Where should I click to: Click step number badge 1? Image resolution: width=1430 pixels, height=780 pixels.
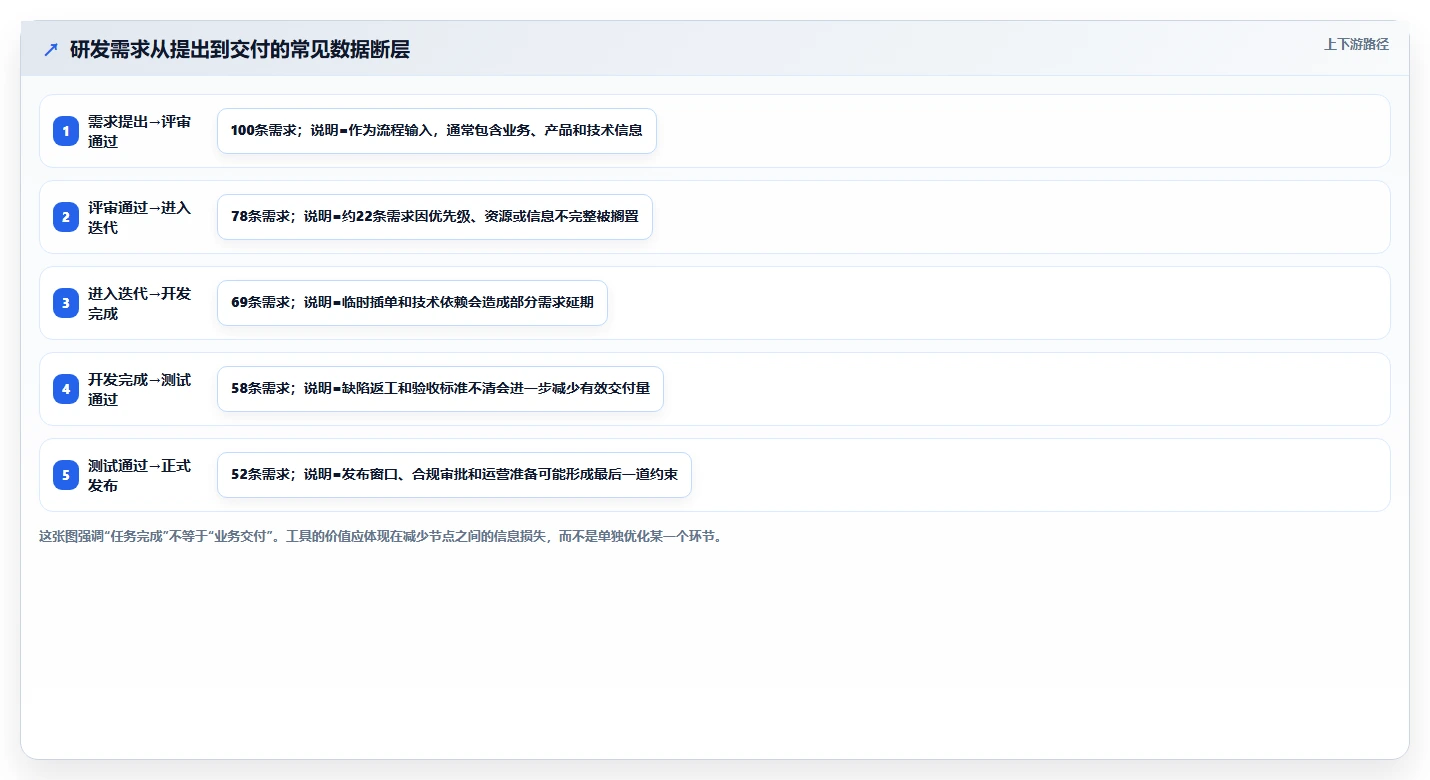(66, 131)
